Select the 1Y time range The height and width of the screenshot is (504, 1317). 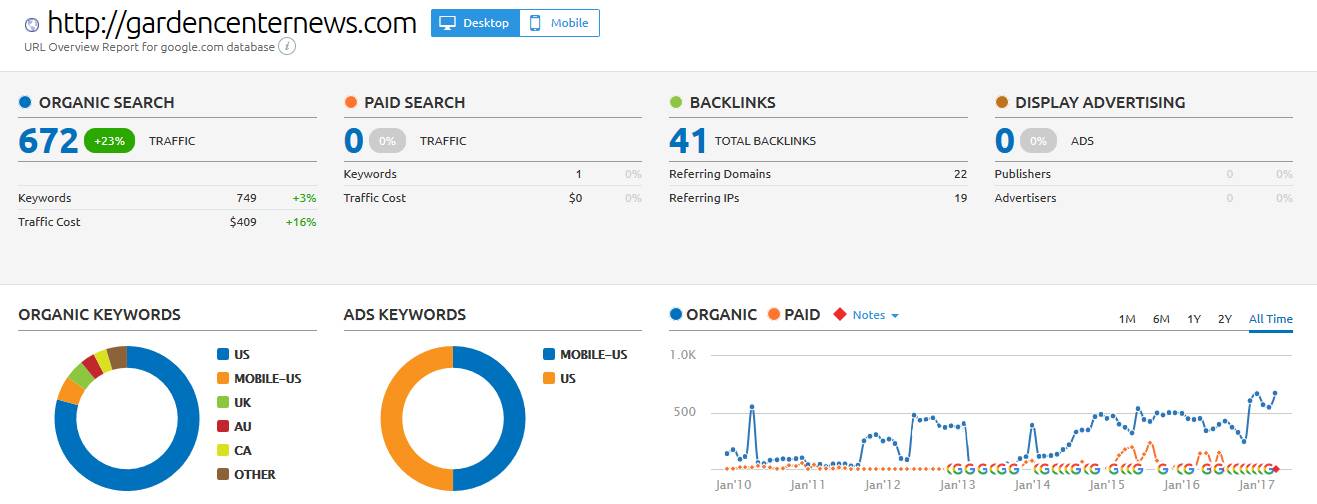1194,319
